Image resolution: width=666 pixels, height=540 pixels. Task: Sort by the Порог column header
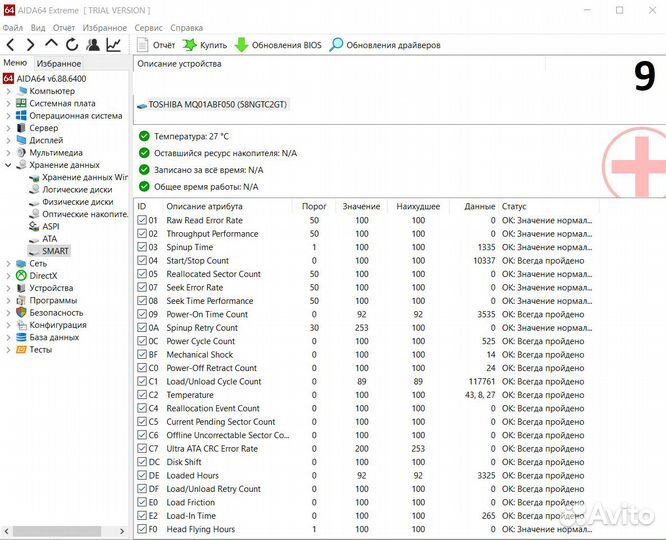pos(314,206)
